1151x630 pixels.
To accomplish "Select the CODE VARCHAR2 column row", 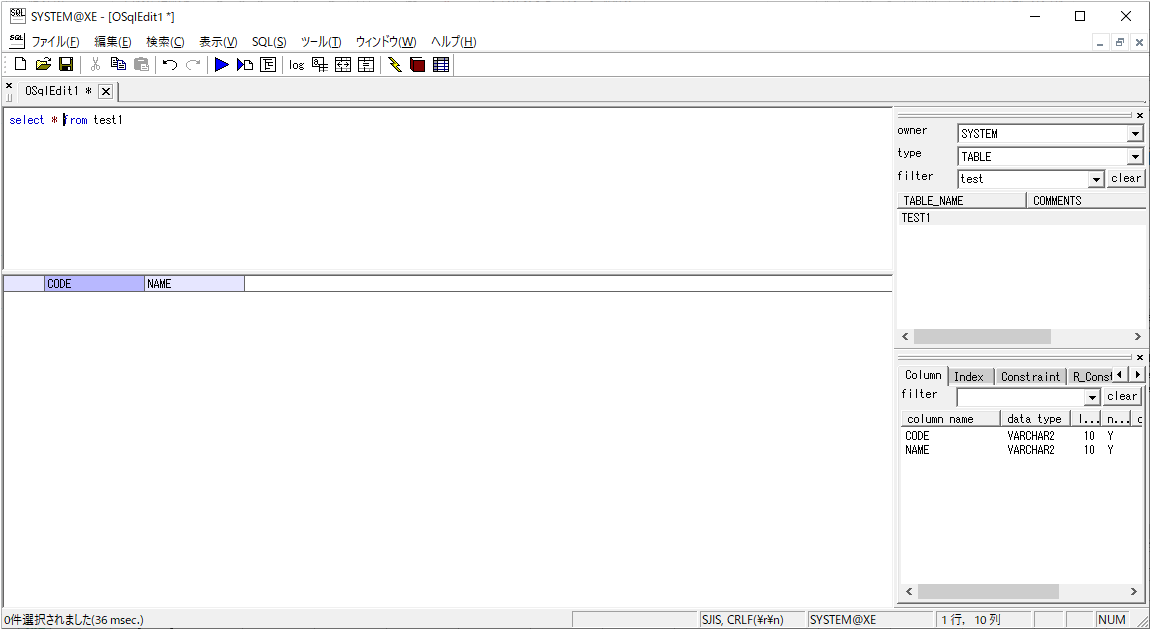I will [x=1023, y=436].
